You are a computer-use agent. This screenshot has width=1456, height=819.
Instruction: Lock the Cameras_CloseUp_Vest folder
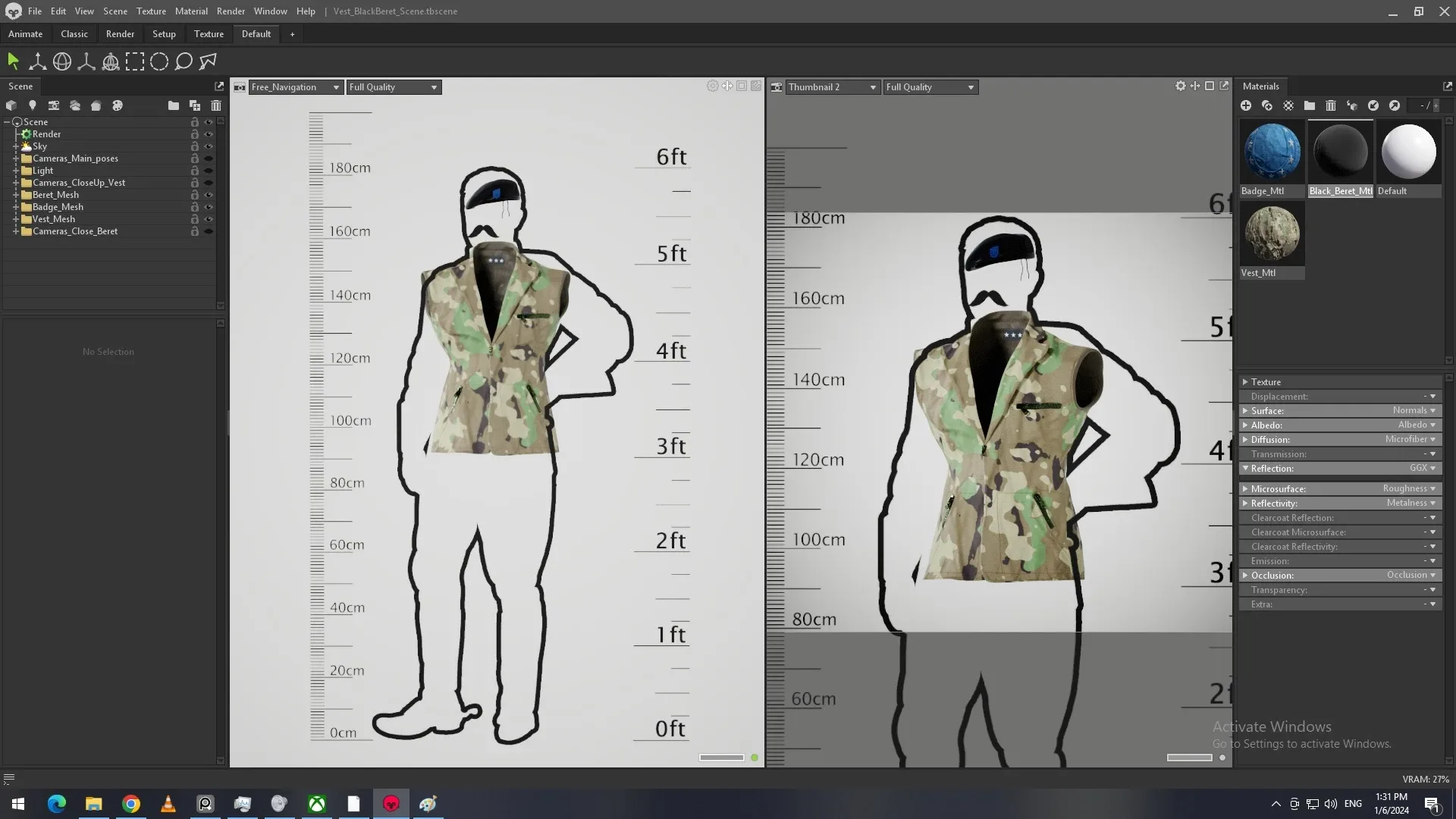tap(195, 183)
